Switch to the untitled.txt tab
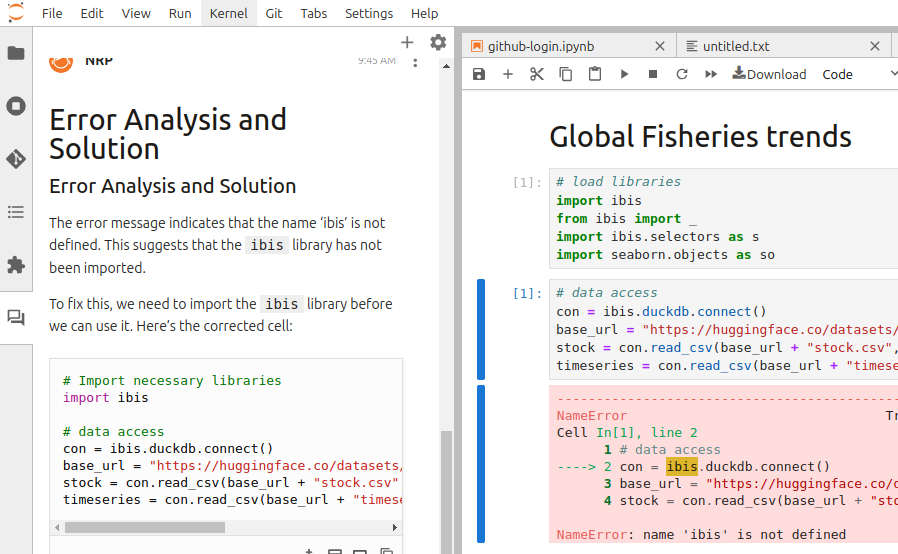The image size is (898, 554). point(736,46)
